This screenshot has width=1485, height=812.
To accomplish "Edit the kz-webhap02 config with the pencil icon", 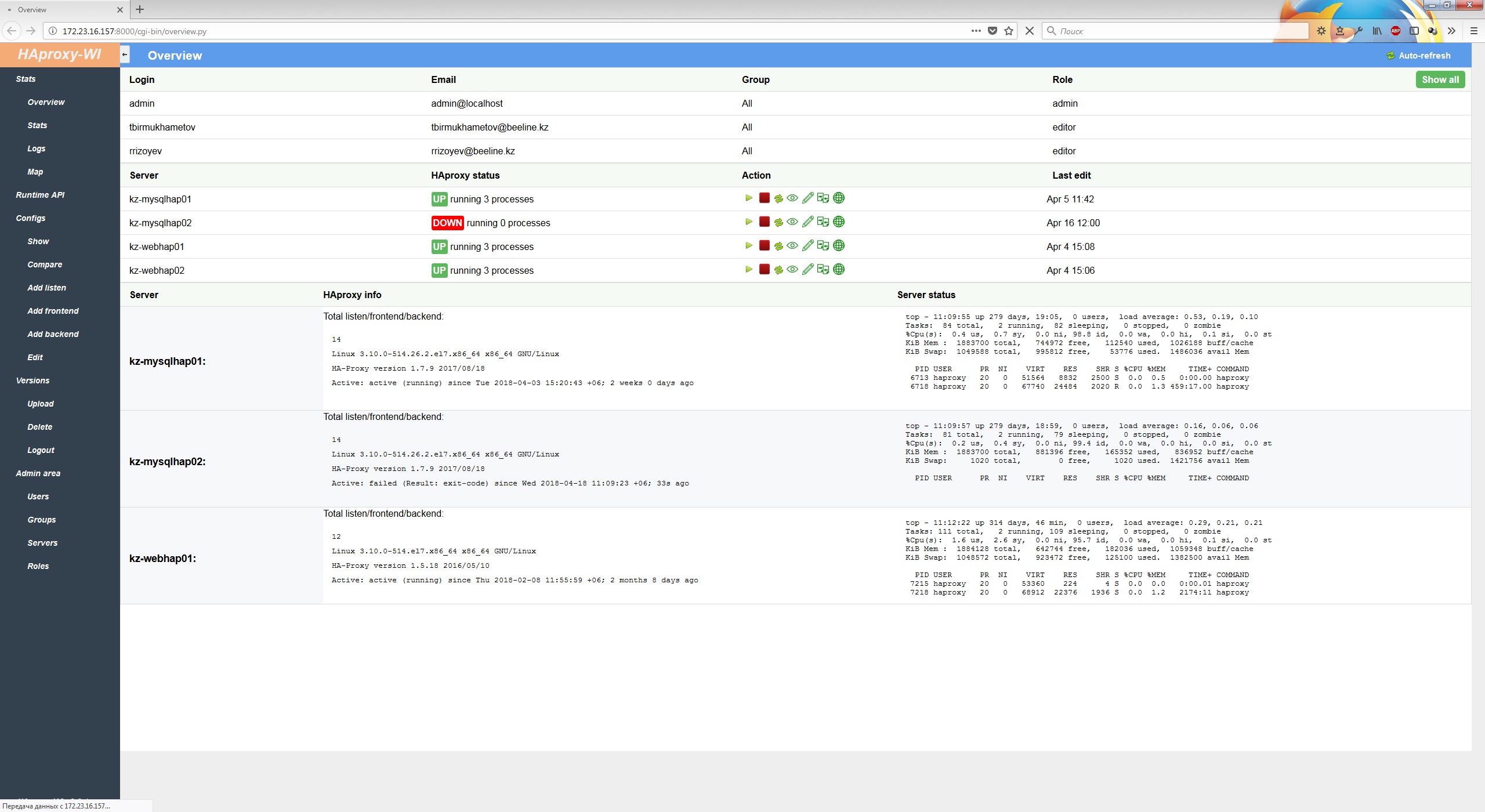I will [807, 270].
